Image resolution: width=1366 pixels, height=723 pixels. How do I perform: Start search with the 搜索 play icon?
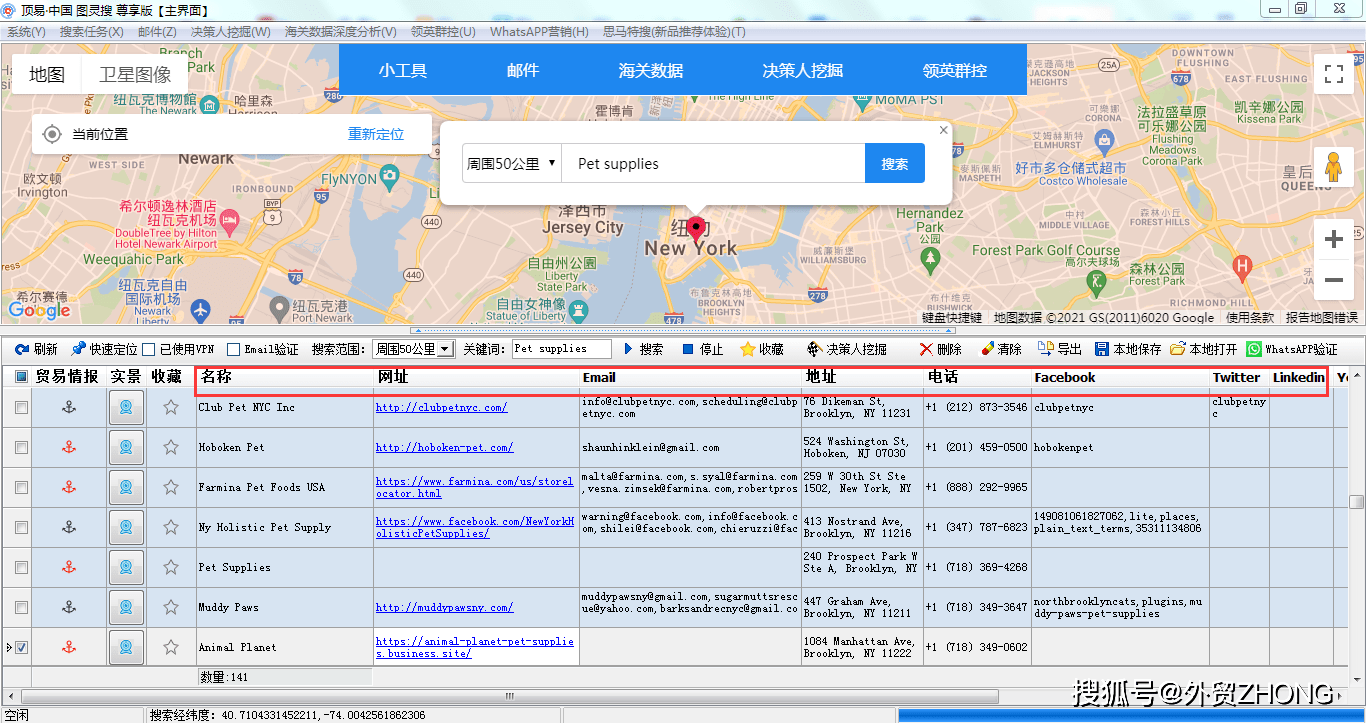629,349
